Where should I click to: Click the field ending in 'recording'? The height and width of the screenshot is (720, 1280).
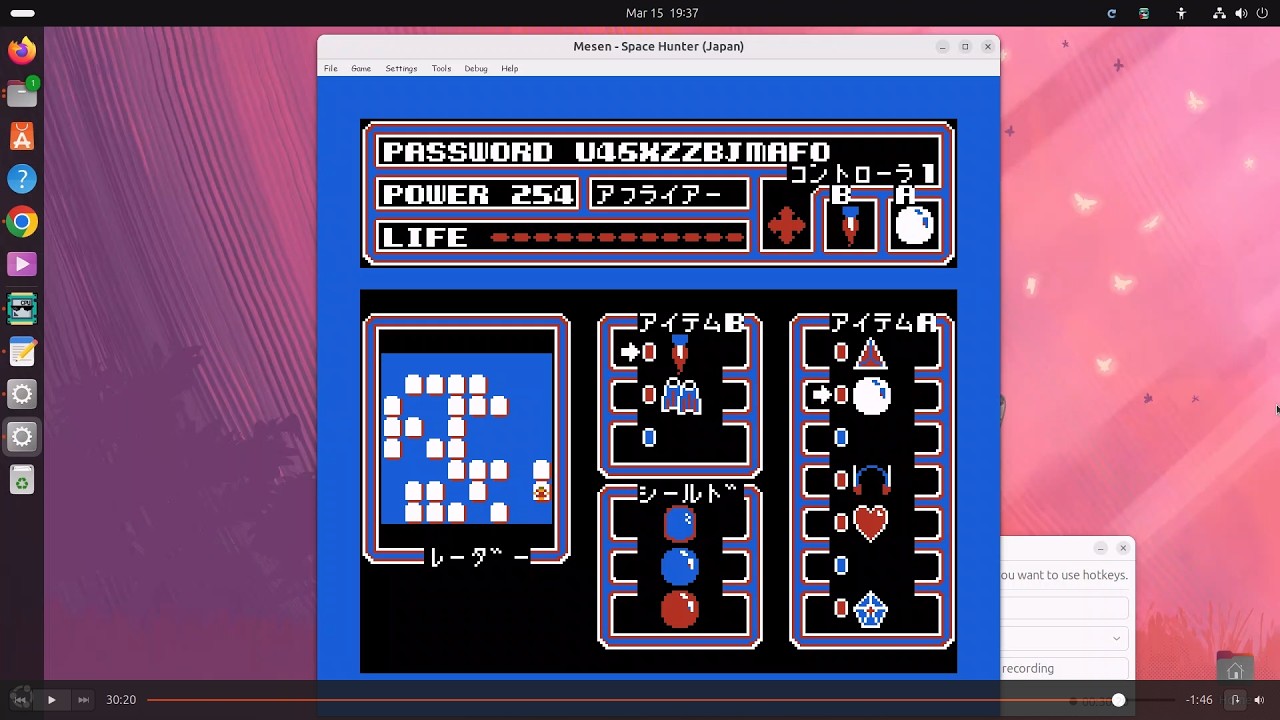point(1065,668)
